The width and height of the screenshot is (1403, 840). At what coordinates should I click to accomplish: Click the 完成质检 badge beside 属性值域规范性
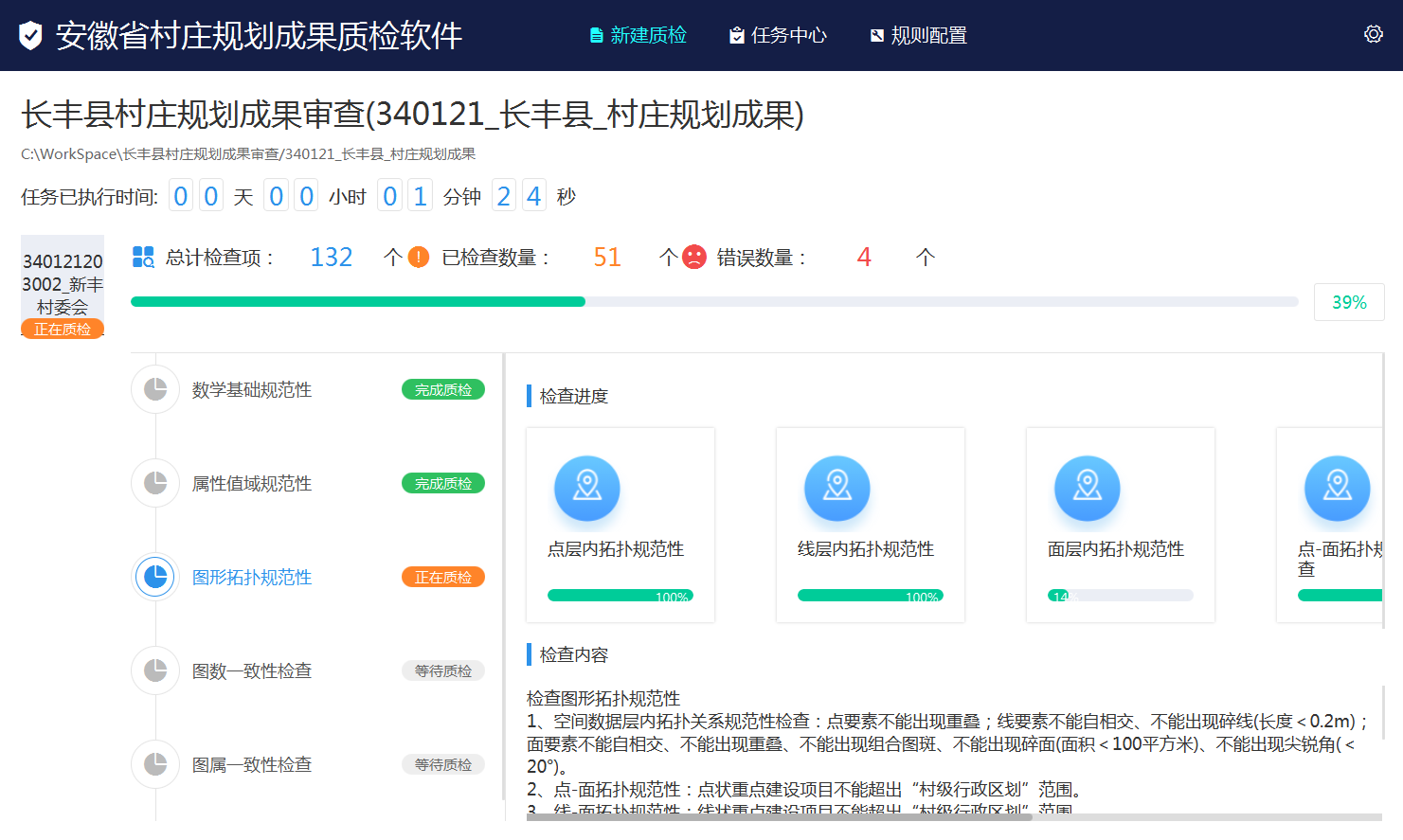442,483
